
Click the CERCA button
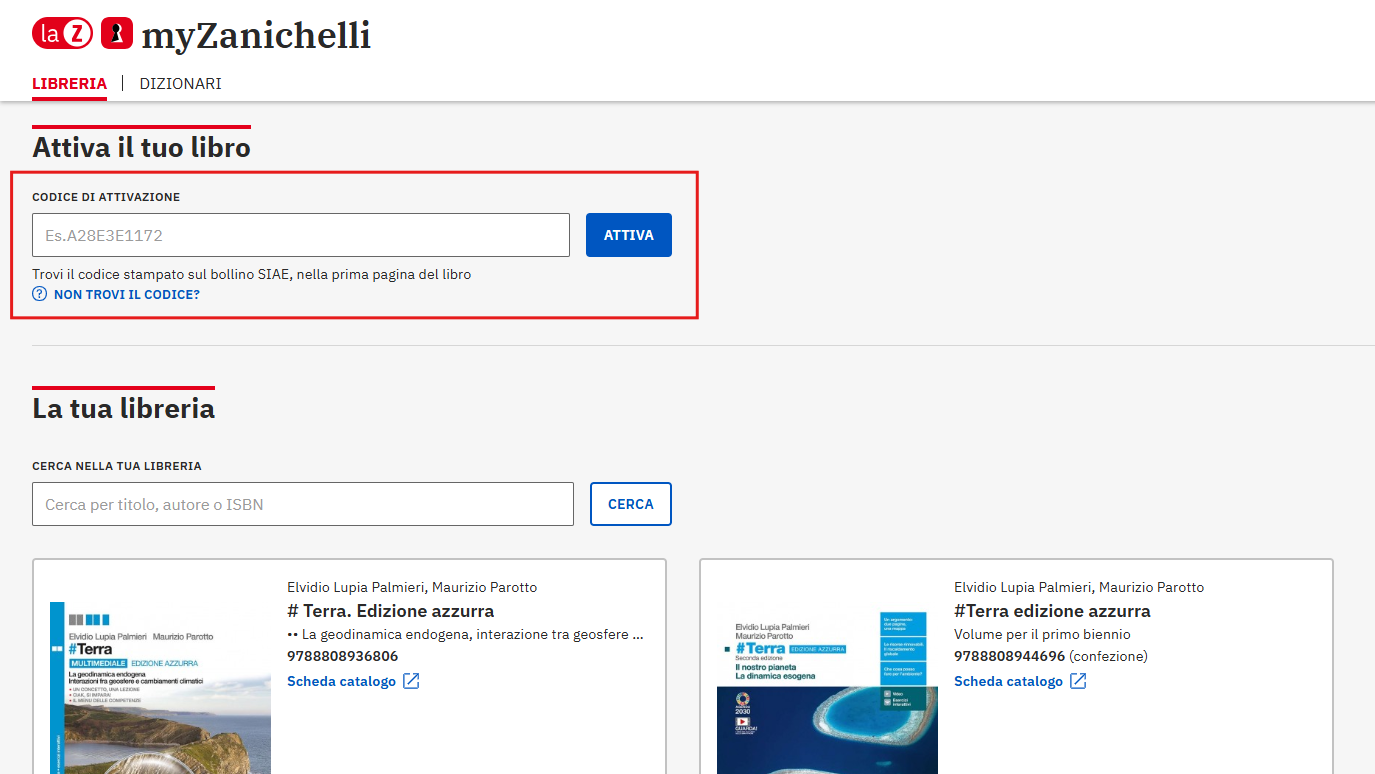631,504
